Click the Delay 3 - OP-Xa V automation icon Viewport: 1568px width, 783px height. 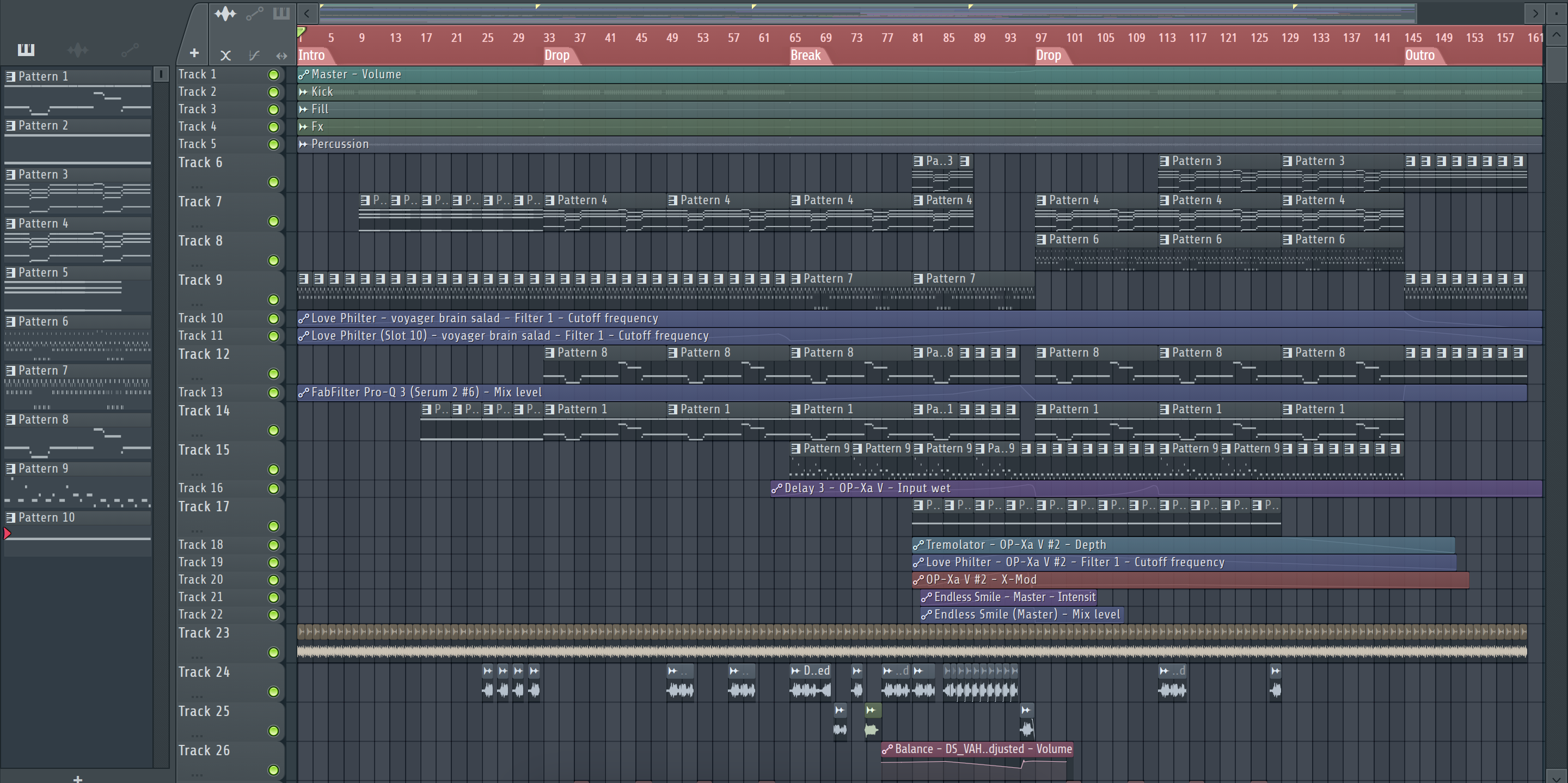tap(777, 488)
